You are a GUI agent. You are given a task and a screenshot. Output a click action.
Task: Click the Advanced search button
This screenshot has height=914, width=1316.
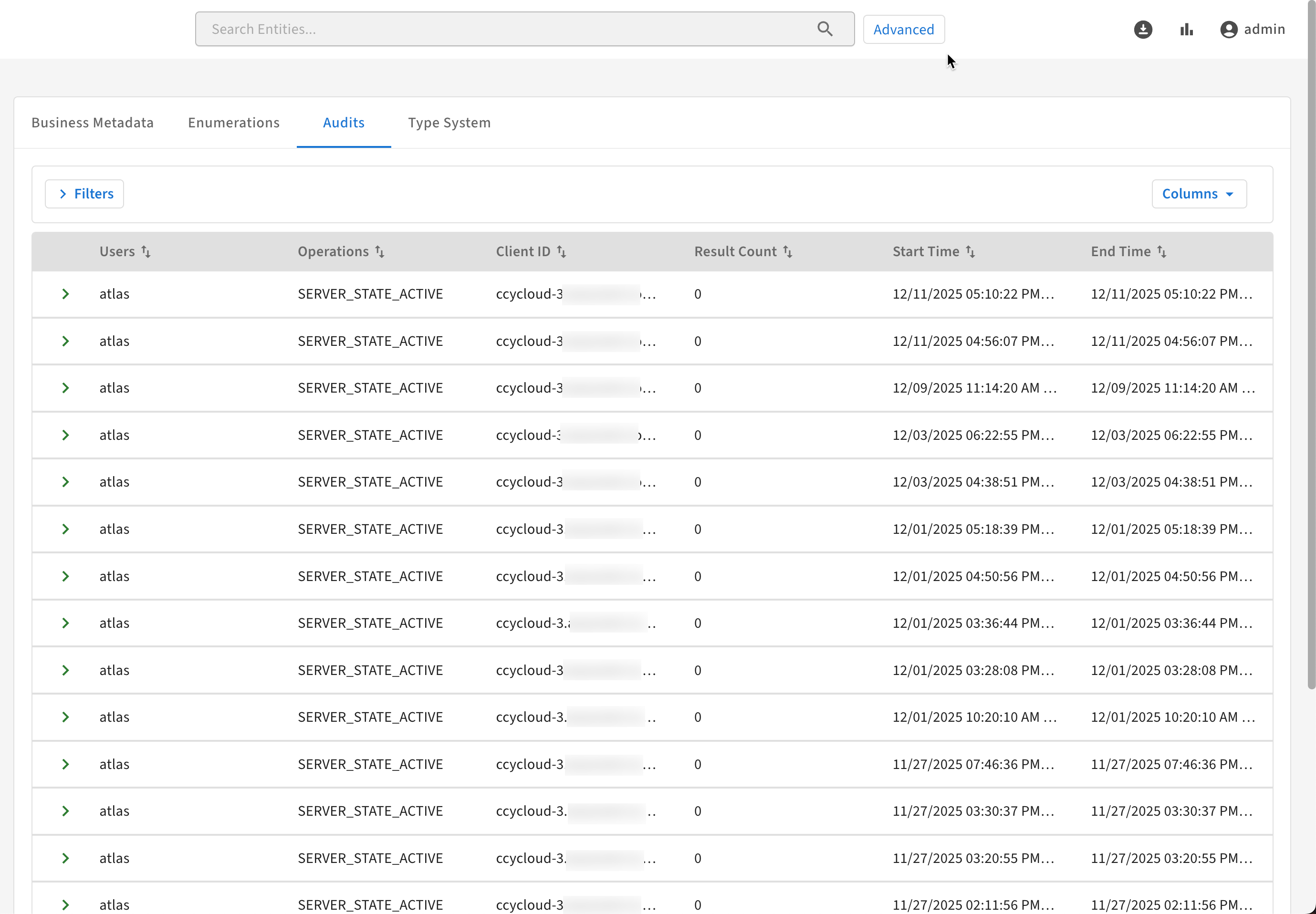point(903,29)
